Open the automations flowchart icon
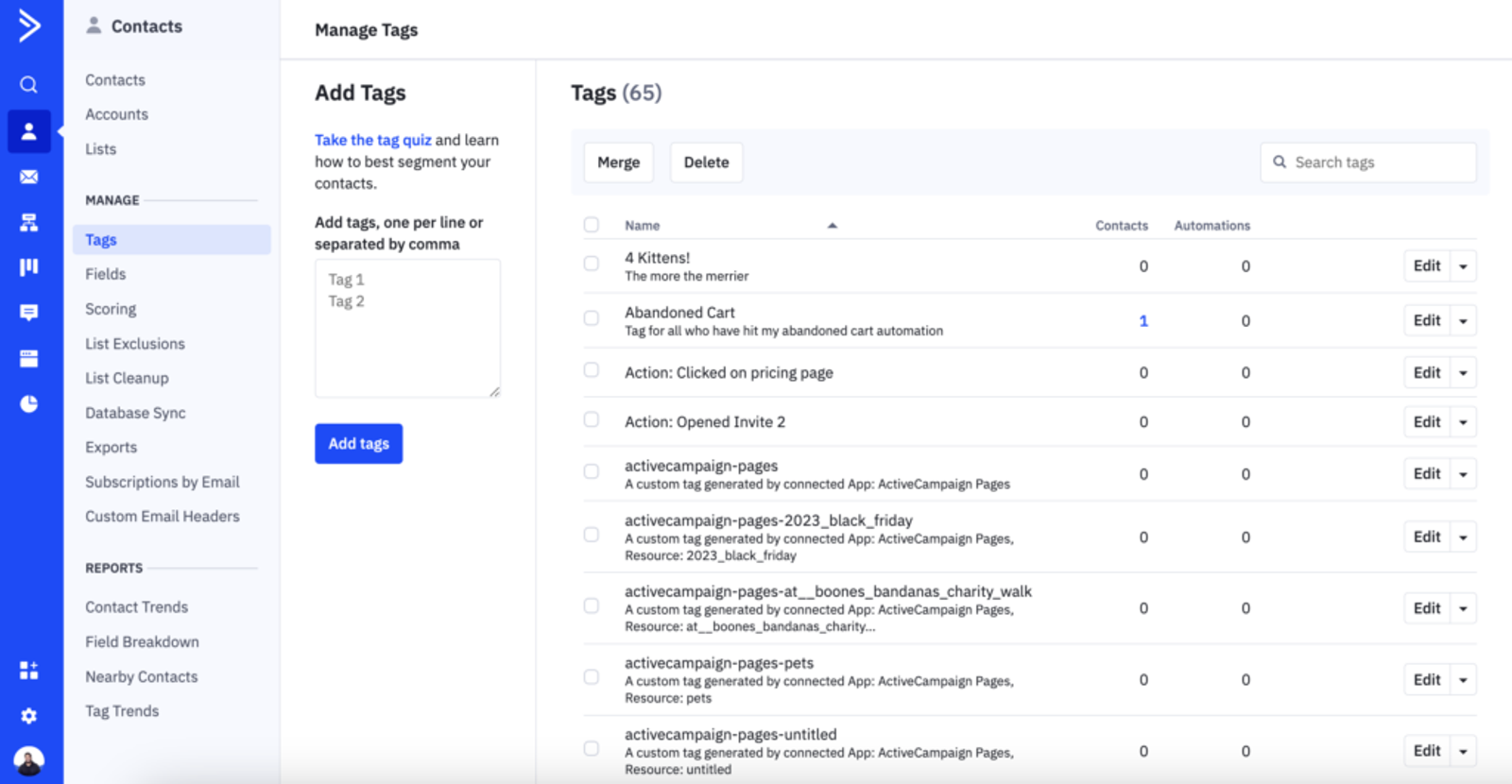The width and height of the screenshot is (1512, 784). 29,223
